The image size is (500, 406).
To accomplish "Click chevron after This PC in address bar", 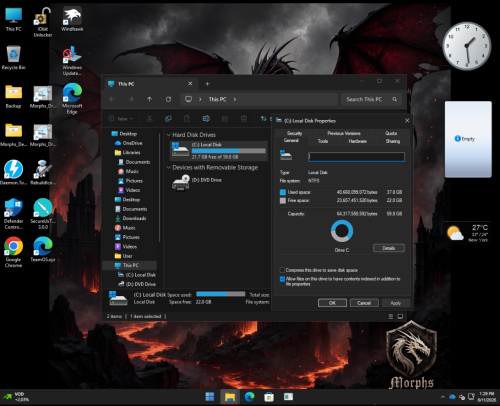I will point(235,99).
